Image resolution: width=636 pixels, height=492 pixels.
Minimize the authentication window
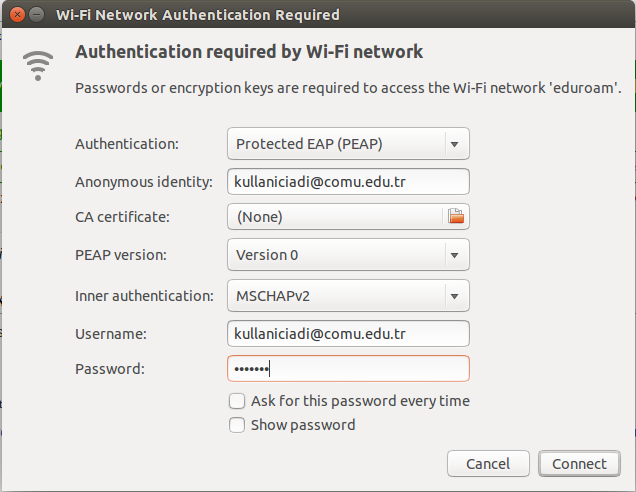(37, 15)
